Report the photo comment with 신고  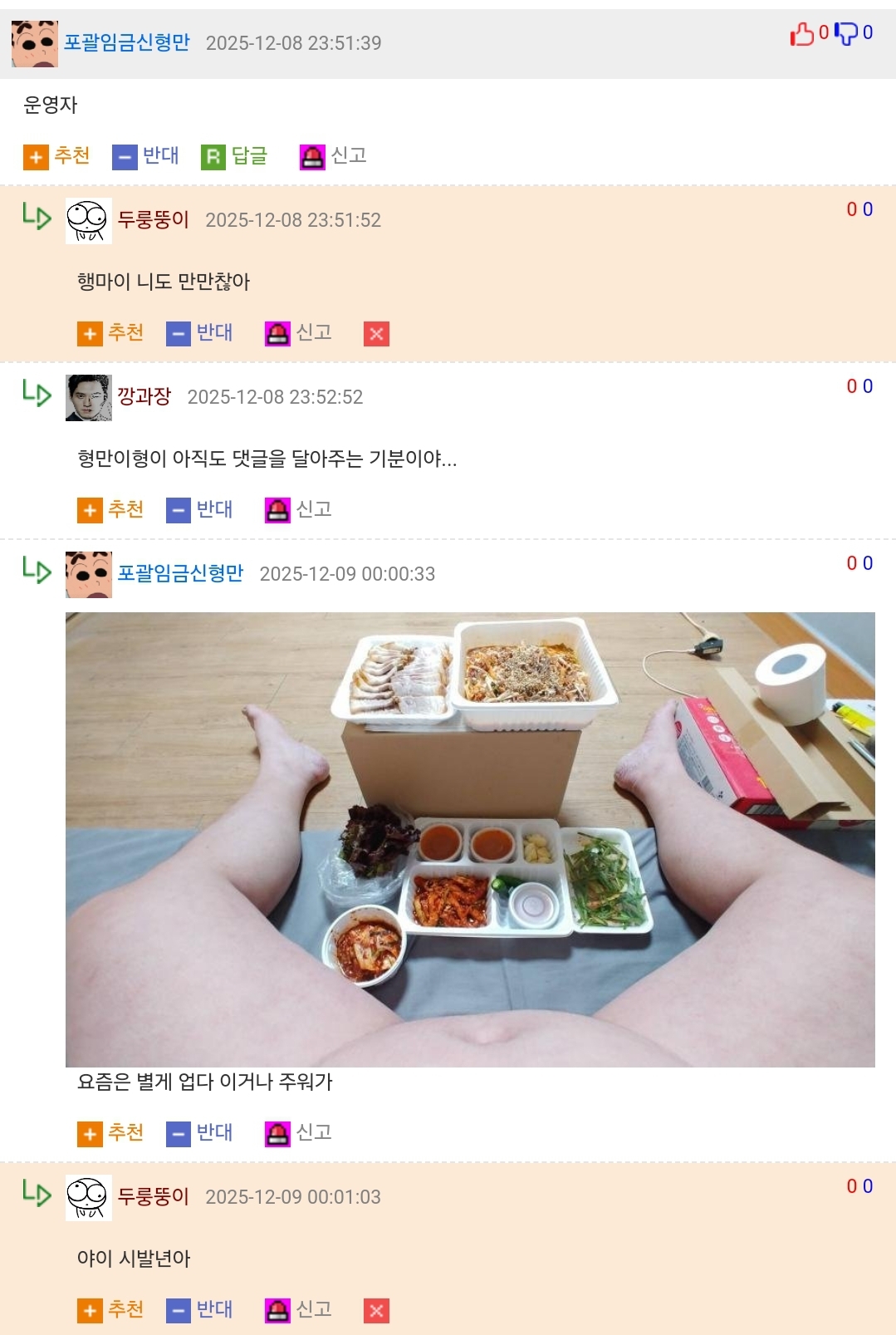pyautogui.click(x=298, y=1133)
